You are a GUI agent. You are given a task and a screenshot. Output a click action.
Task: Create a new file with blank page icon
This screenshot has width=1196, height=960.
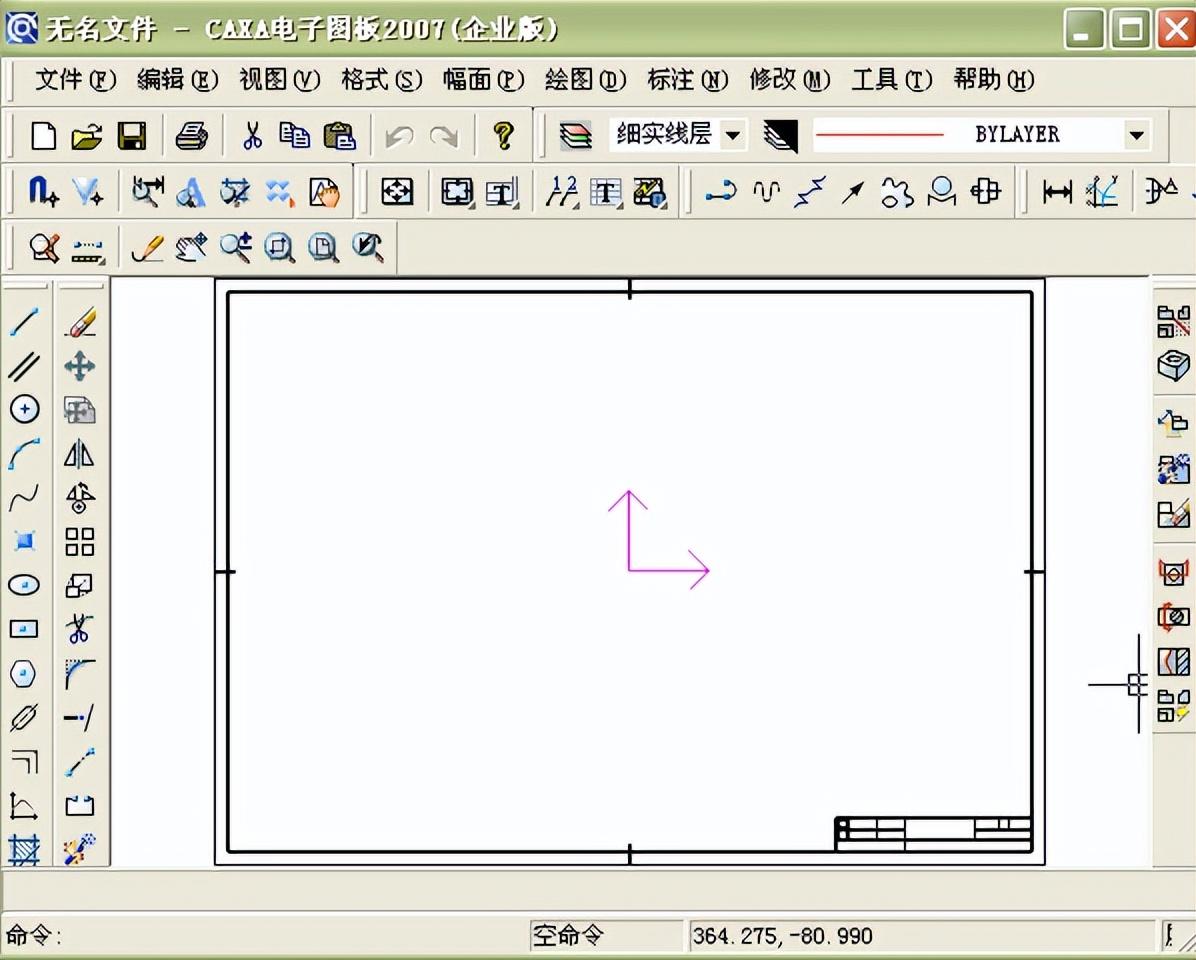pyautogui.click(x=43, y=136)
